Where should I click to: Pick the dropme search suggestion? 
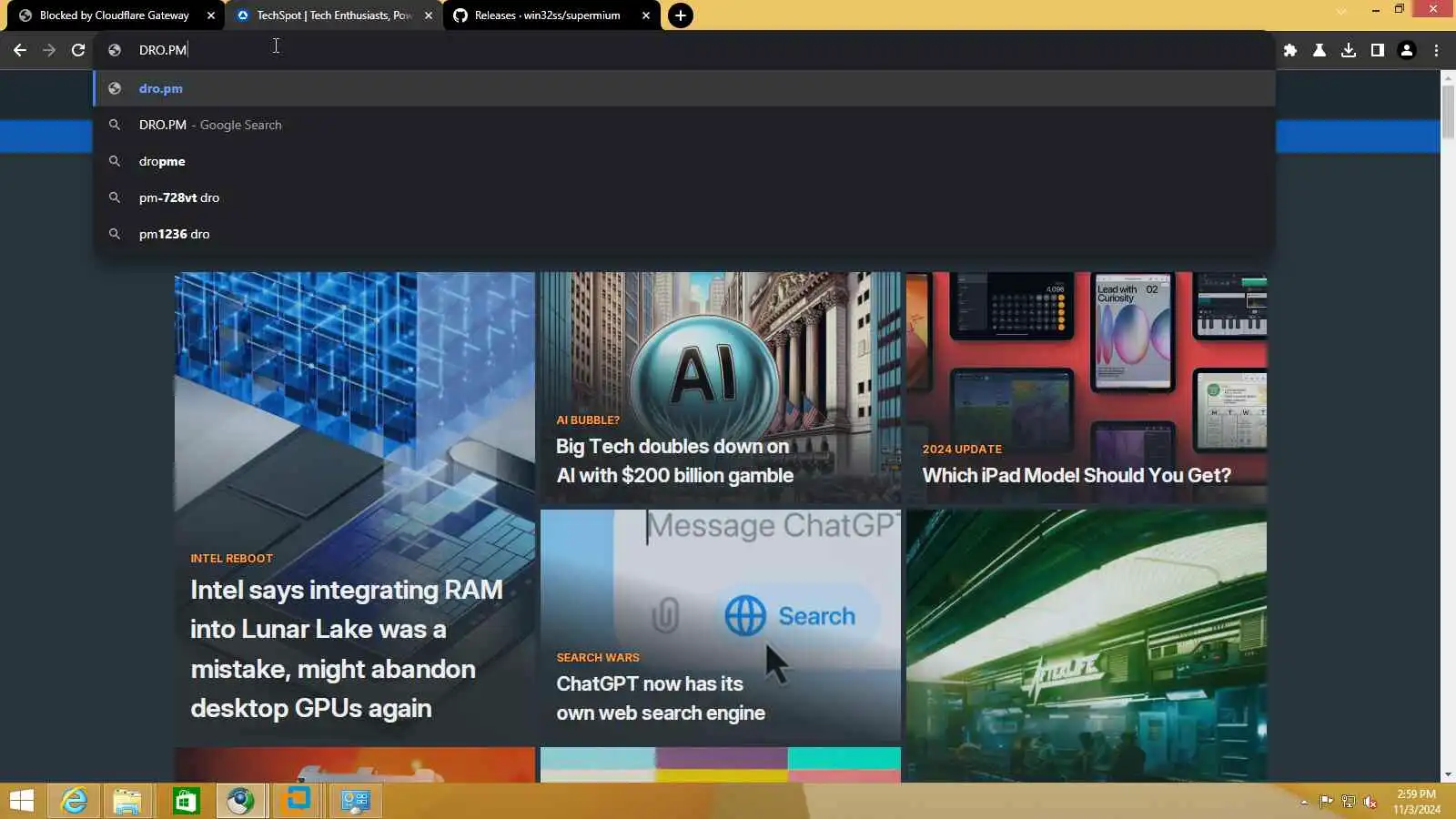click(x=684, y=161)
